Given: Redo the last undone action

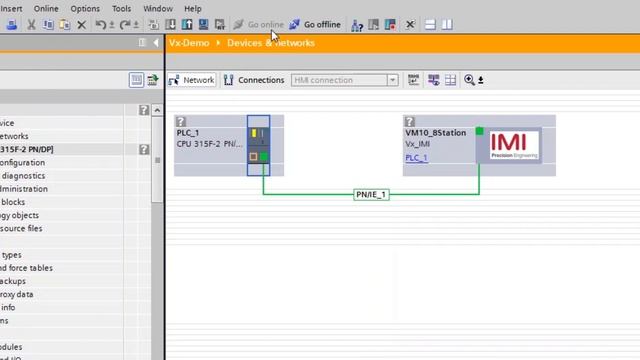Looking at the screenshot, I should pyautogui.click(x=125, y=24).
